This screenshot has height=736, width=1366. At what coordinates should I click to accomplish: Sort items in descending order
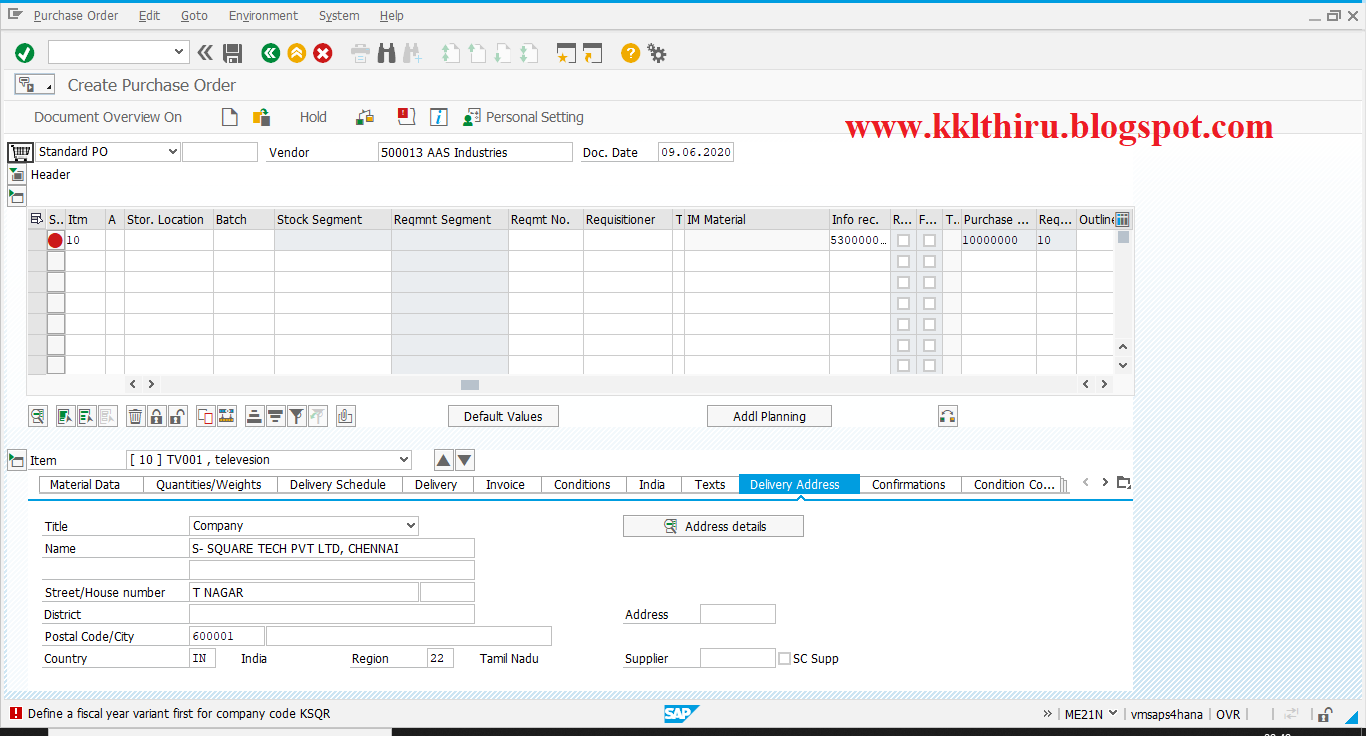(275, 416)
